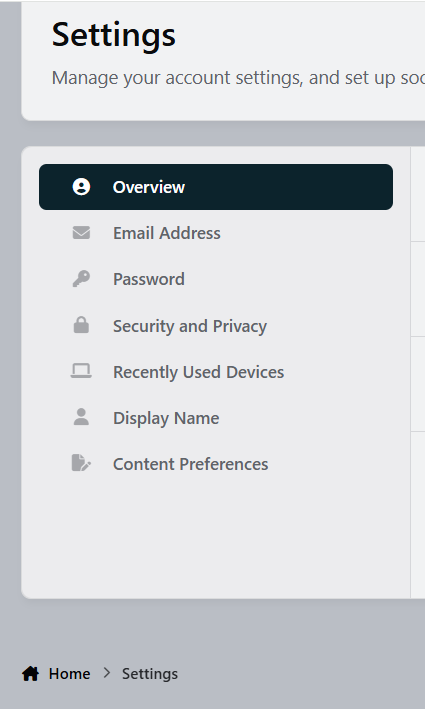Click the padlock icon for Security and Privacy
This screenshot has height=709, width=425.
81,325
